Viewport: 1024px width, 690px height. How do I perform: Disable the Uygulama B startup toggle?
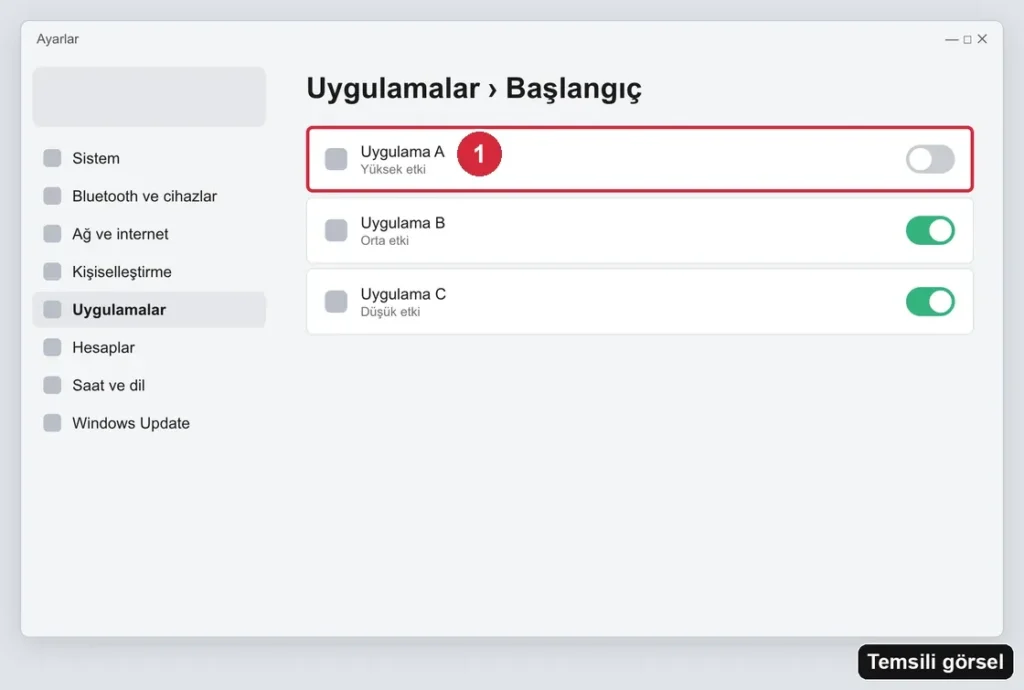[930, 230]
